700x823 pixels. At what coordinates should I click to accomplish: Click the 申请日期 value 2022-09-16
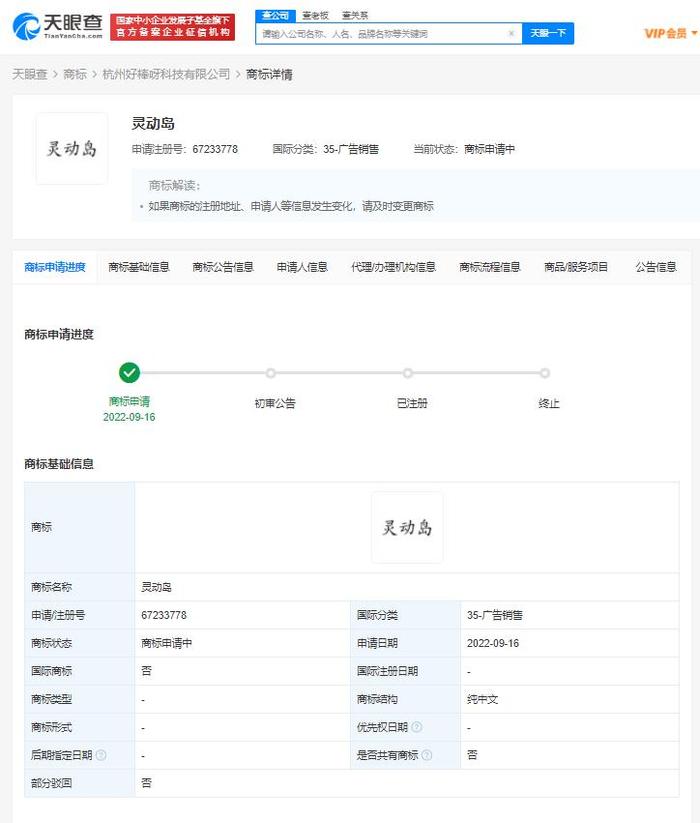(x=493, y=643)
